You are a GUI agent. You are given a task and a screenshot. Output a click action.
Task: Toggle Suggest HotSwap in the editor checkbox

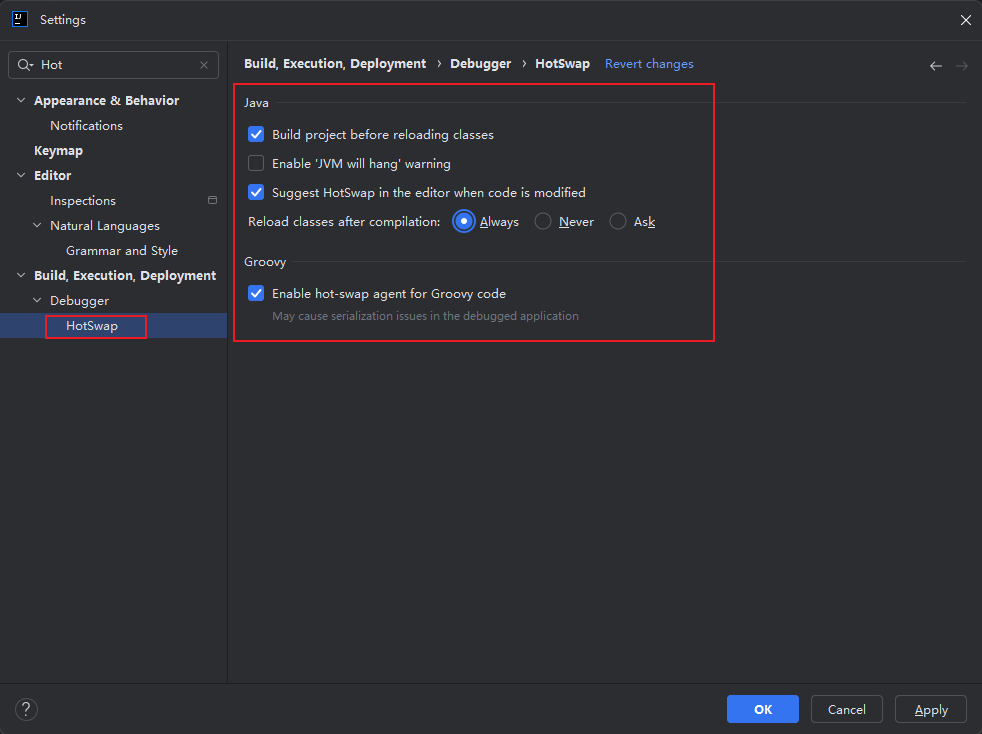coord(256,192)
